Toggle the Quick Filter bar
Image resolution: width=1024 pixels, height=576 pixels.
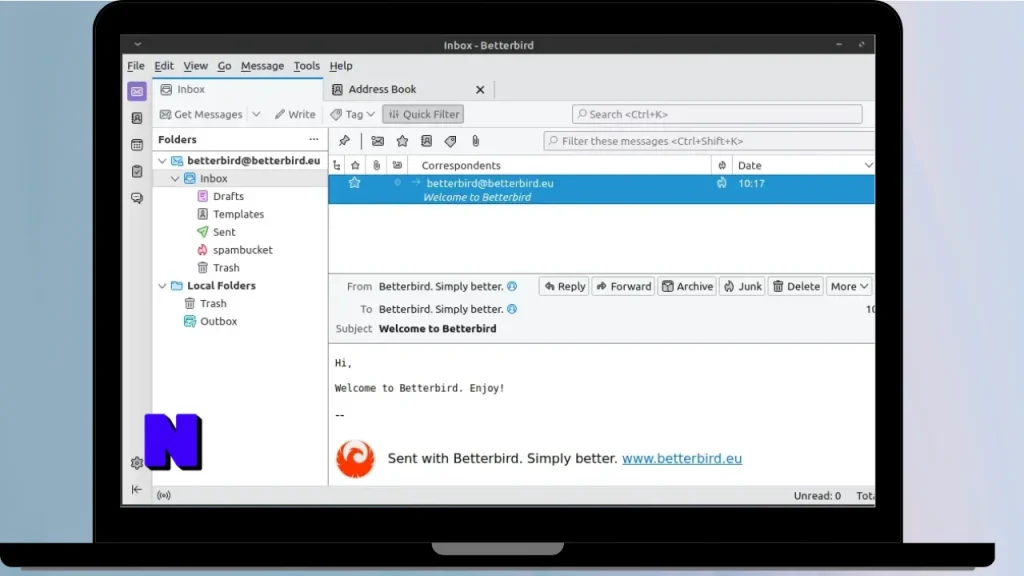(x=423, y=114)
